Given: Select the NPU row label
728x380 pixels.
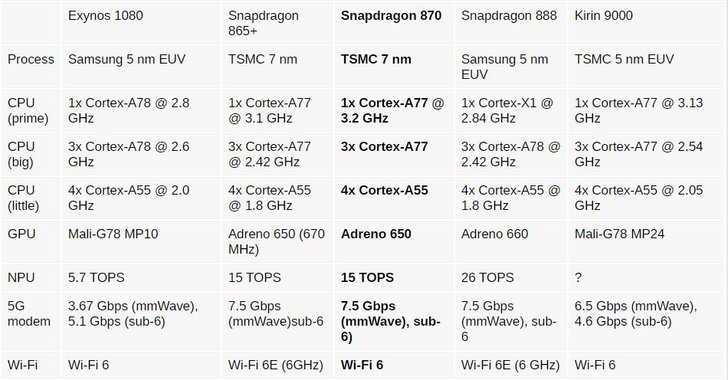Looking at the screenshot, I should point(21,277).
